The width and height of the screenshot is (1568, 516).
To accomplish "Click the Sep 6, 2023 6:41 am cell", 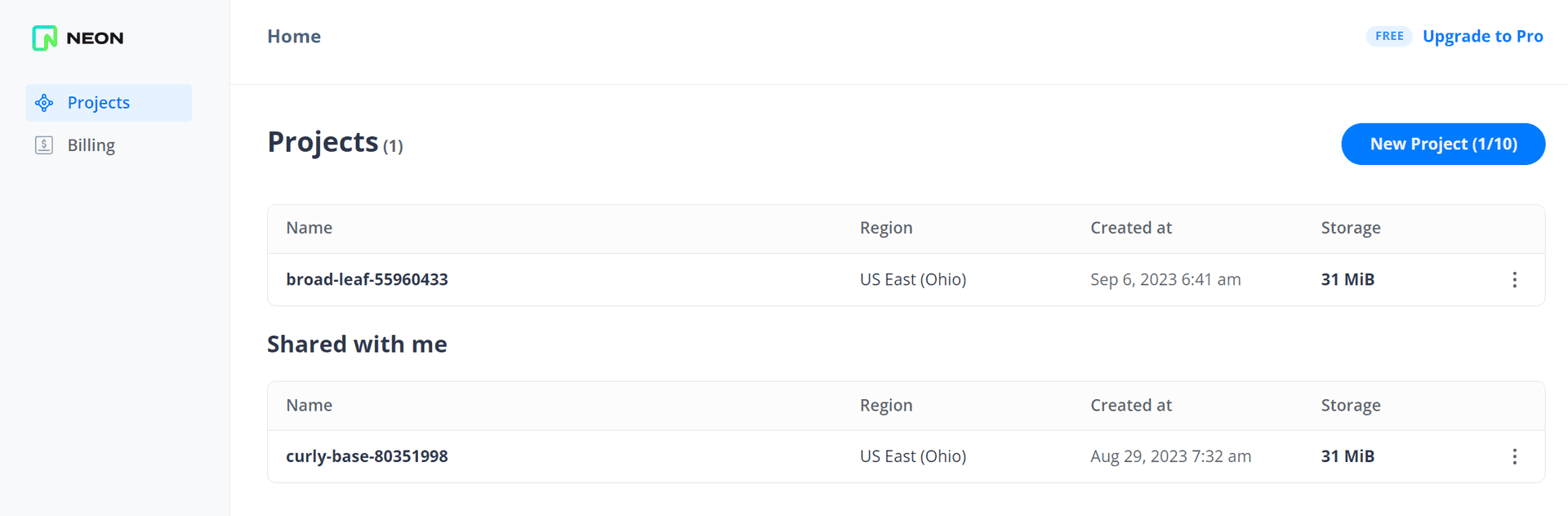I will pyautogui.click(x=1165, y=279).
